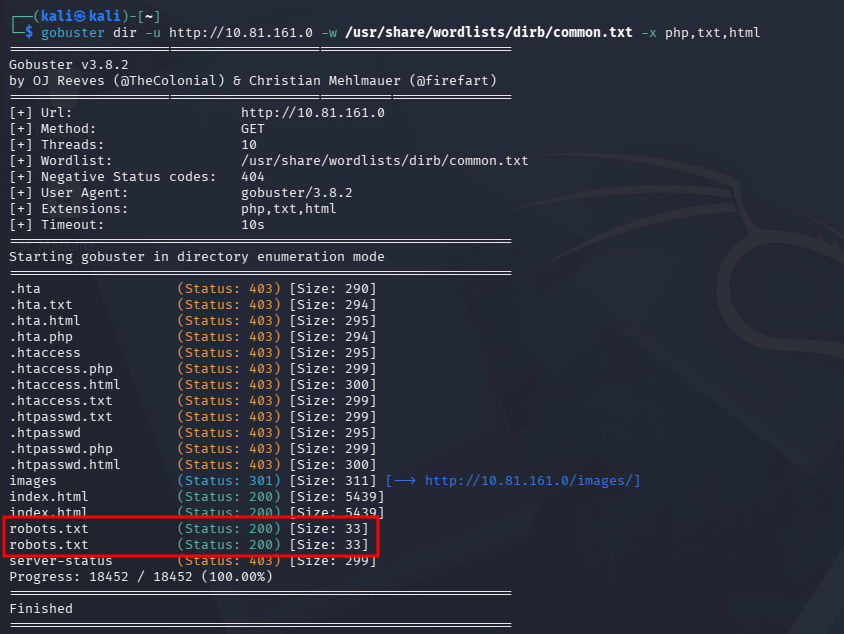Screen dimensions: 844x634
Task: Click the Progress 18452 / 18452 line
Action: [140, 577]
